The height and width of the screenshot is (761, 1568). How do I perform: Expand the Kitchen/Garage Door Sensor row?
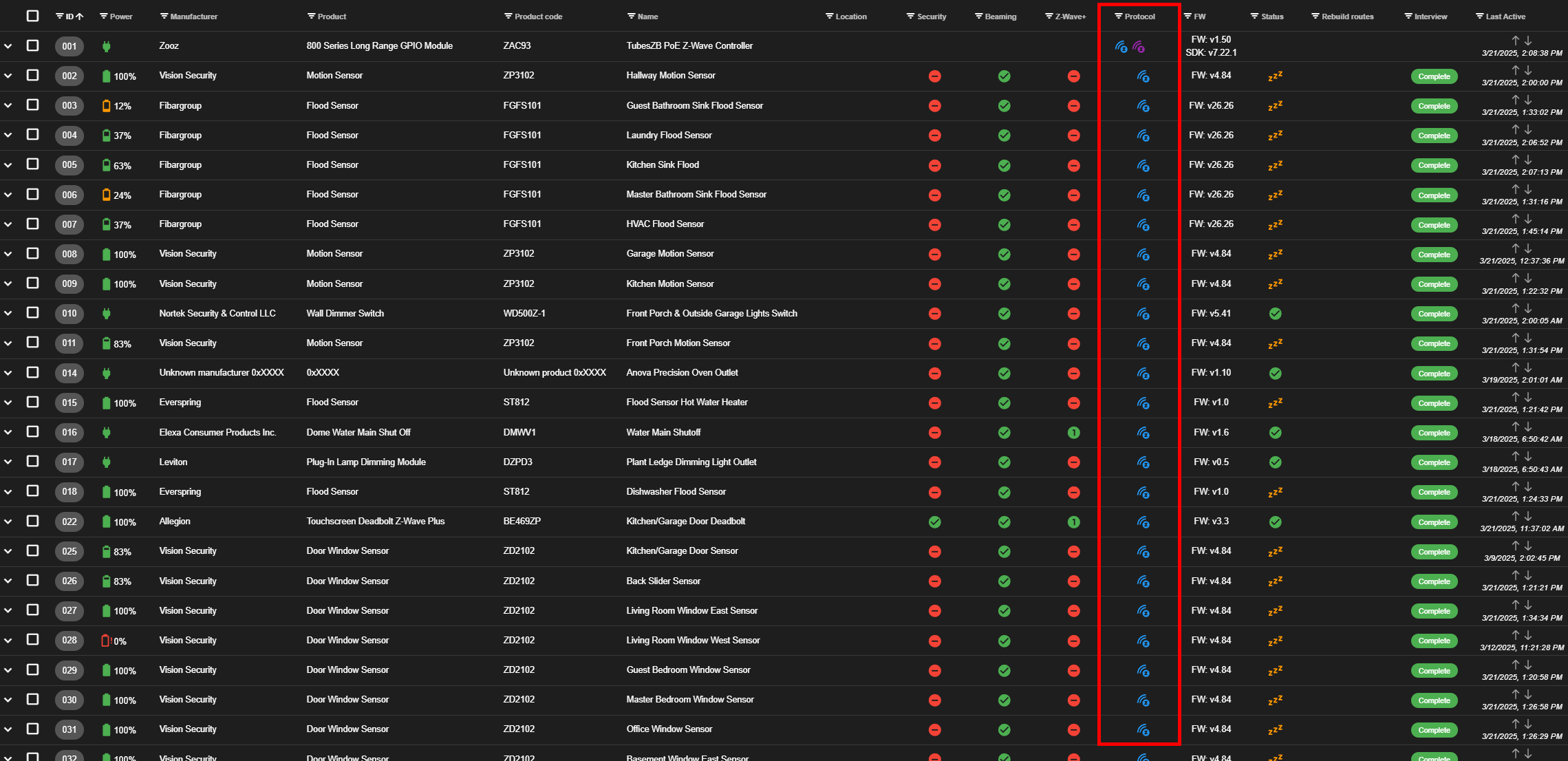8,551
